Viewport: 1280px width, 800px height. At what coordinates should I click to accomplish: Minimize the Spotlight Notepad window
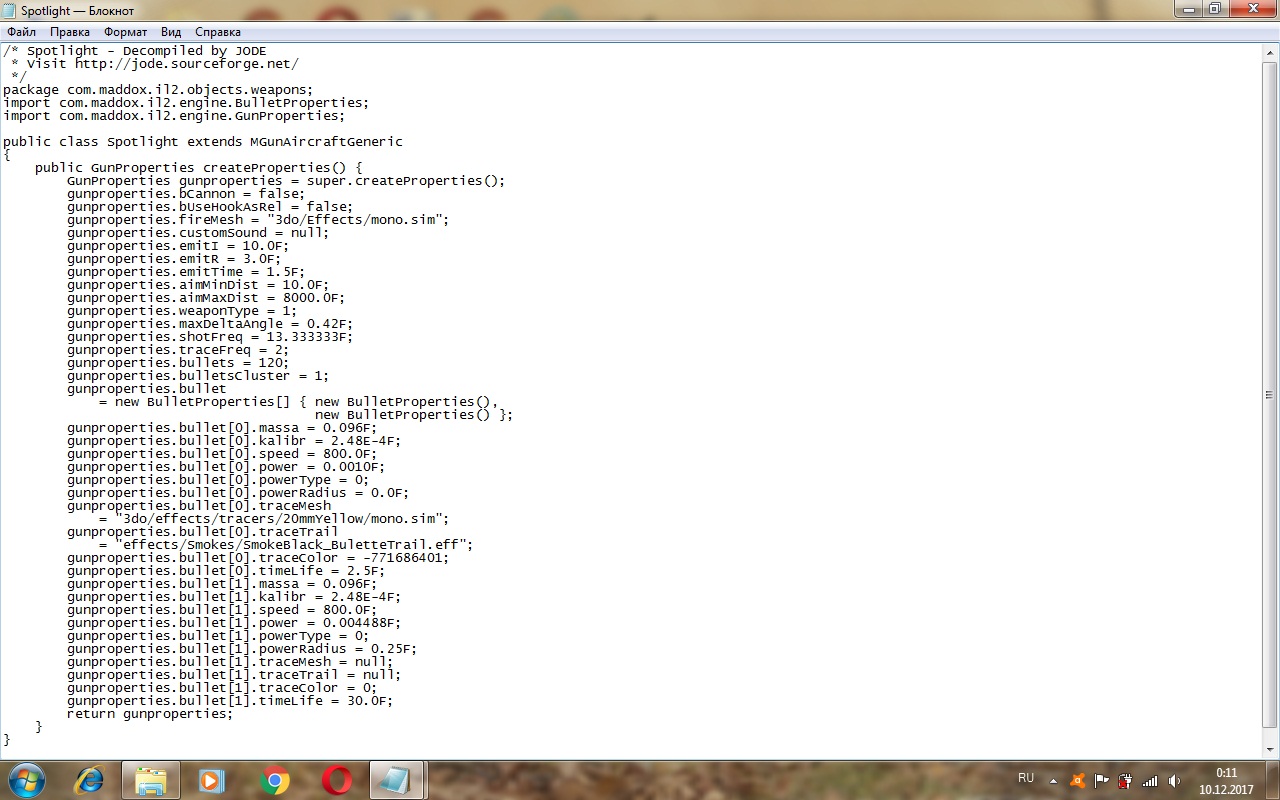point(1188,9)
